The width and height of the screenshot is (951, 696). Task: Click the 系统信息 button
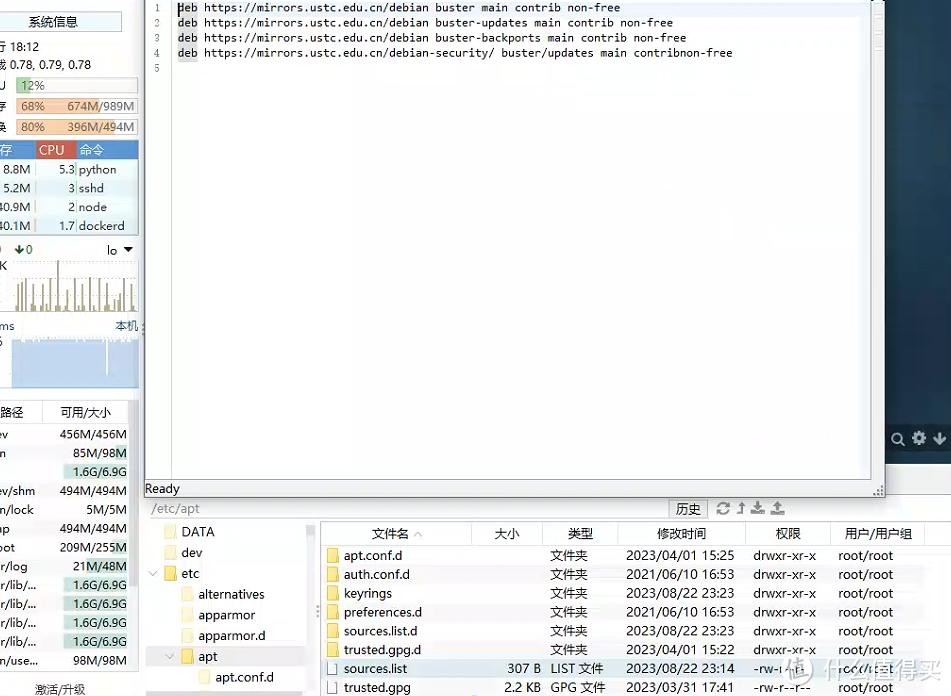53,22
